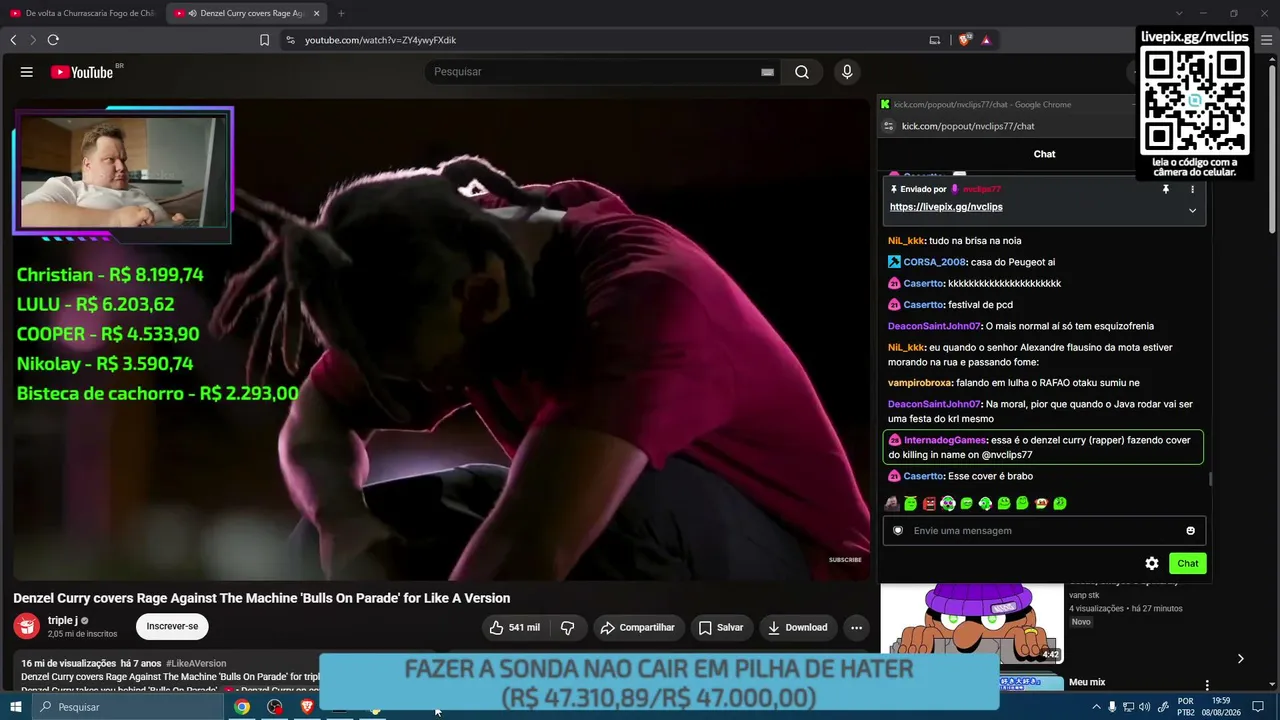Open vampirobroxa's username in chat
Image resolution: width=1280 pixels, height=720 pixels.
pyautogui.click(x=920, y=383)
